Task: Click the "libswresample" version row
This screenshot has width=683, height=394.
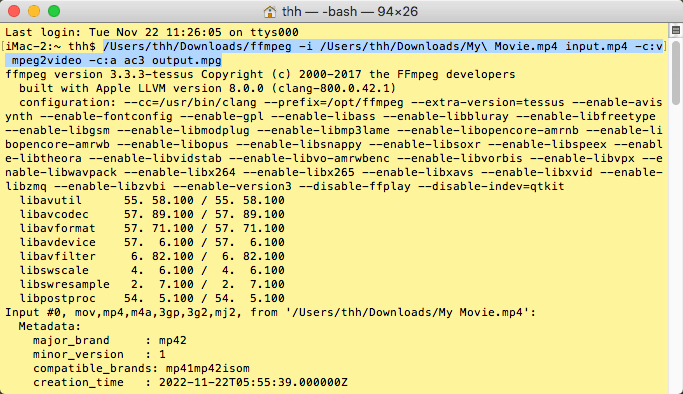Action: tap(152, 284)
